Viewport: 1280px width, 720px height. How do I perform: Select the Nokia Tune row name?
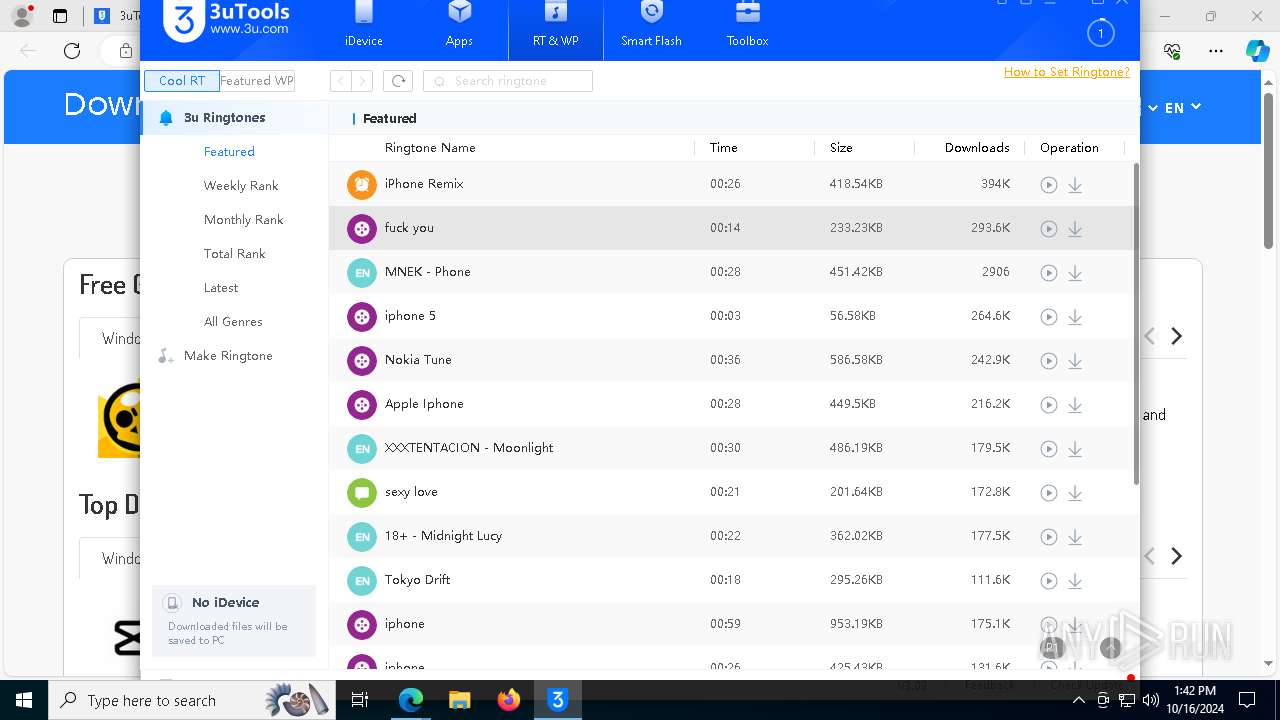coord(418,360)
